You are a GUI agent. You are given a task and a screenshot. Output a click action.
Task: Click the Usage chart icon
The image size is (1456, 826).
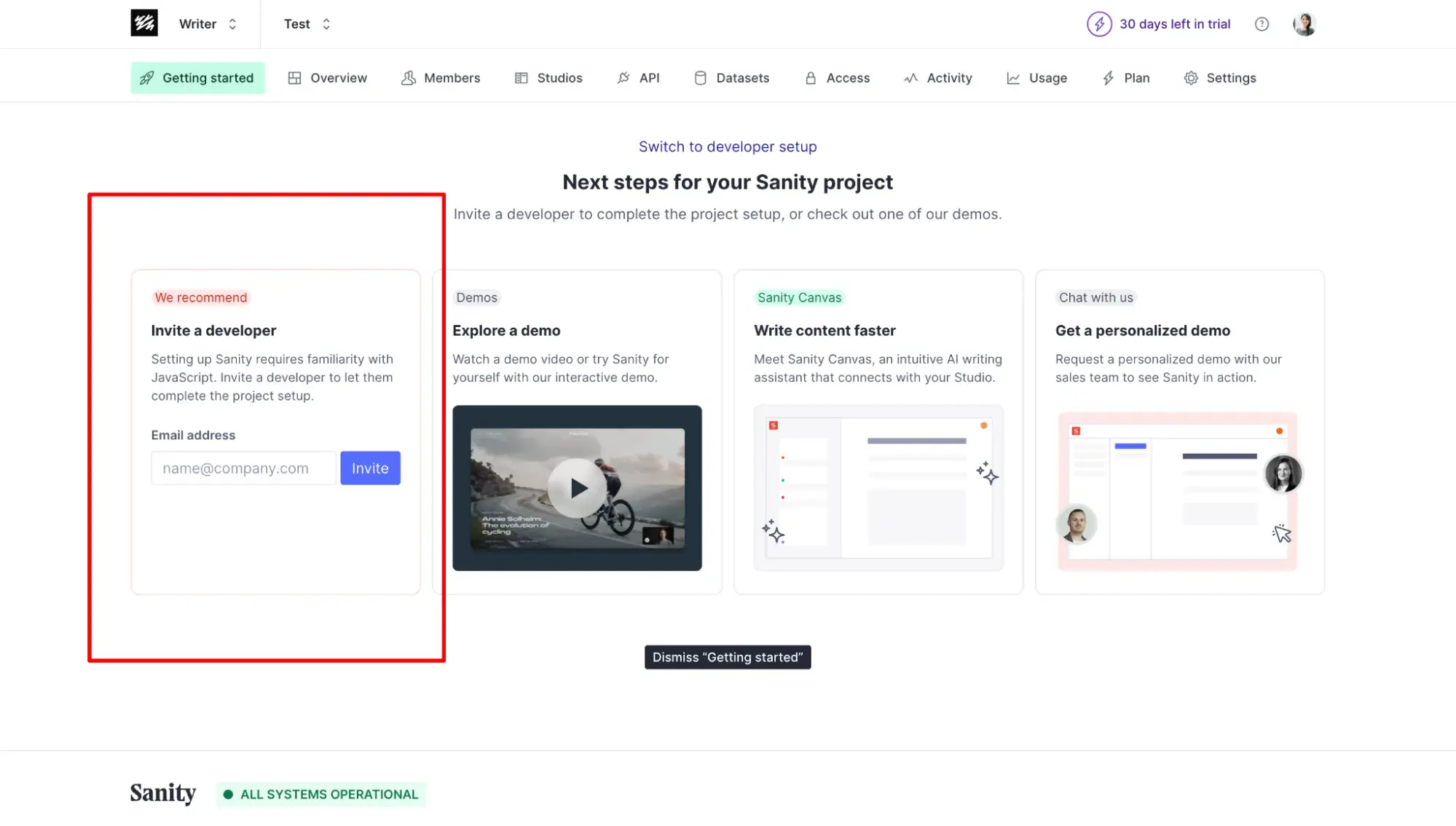click(1014, 78)
